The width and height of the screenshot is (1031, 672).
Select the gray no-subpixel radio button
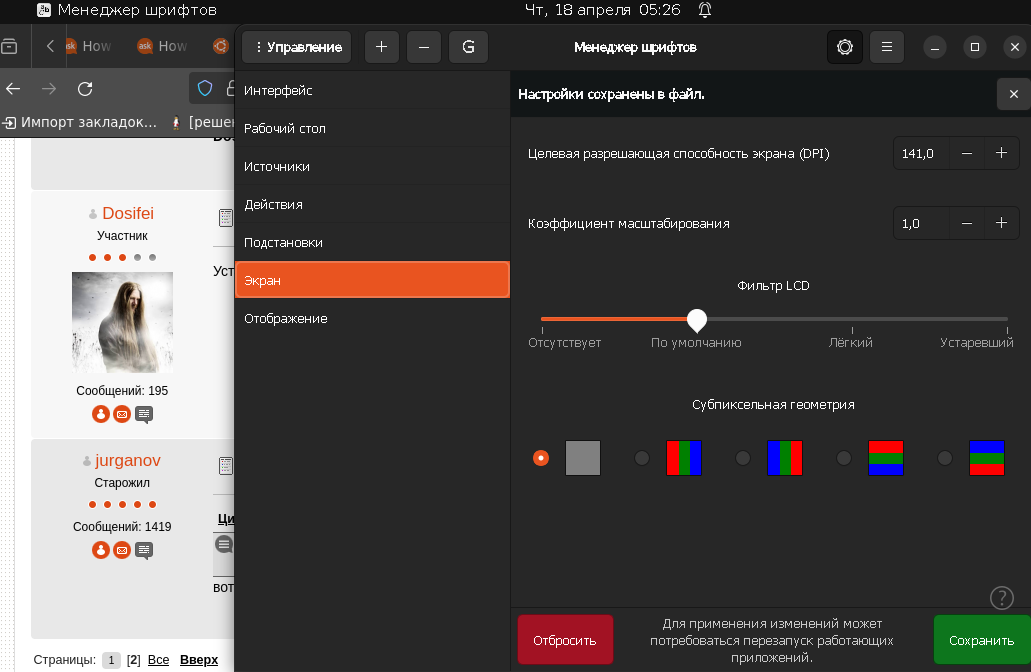(x=541, y=458)
